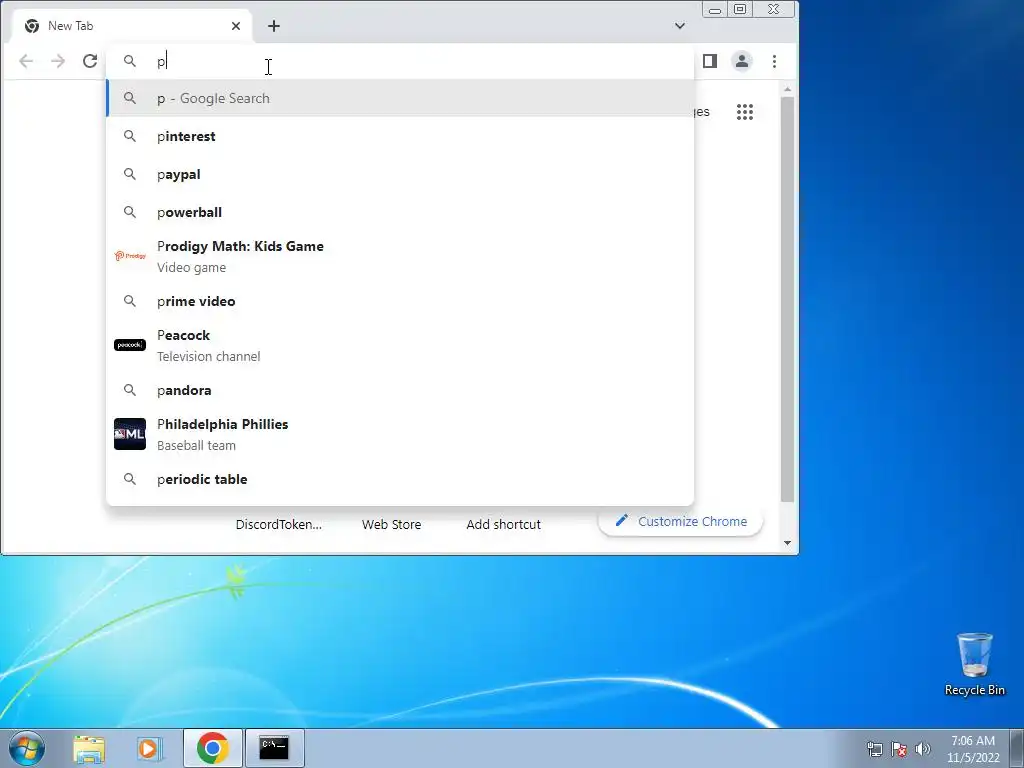Select Prodigy Math: Kids Game suggestion
Screen dimensions: 1024x768
pyautogui.click(x=400, y=256)
